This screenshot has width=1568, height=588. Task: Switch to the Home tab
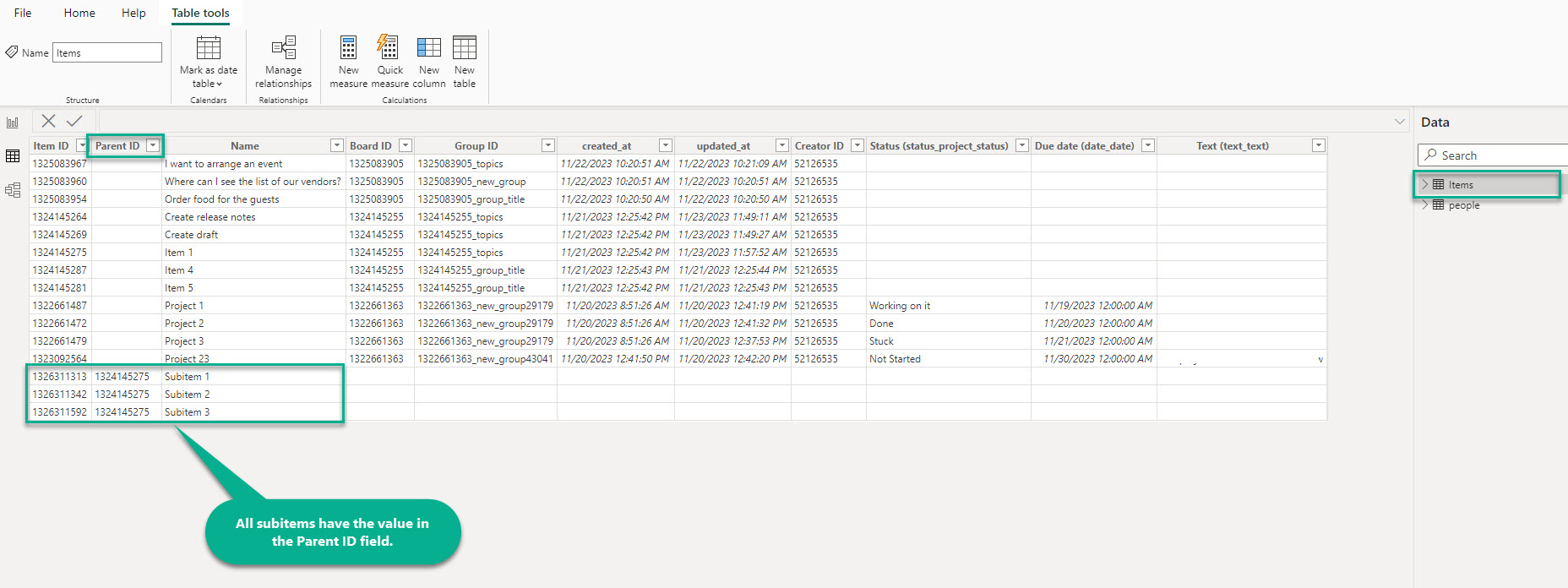click(x=79, y=13)
